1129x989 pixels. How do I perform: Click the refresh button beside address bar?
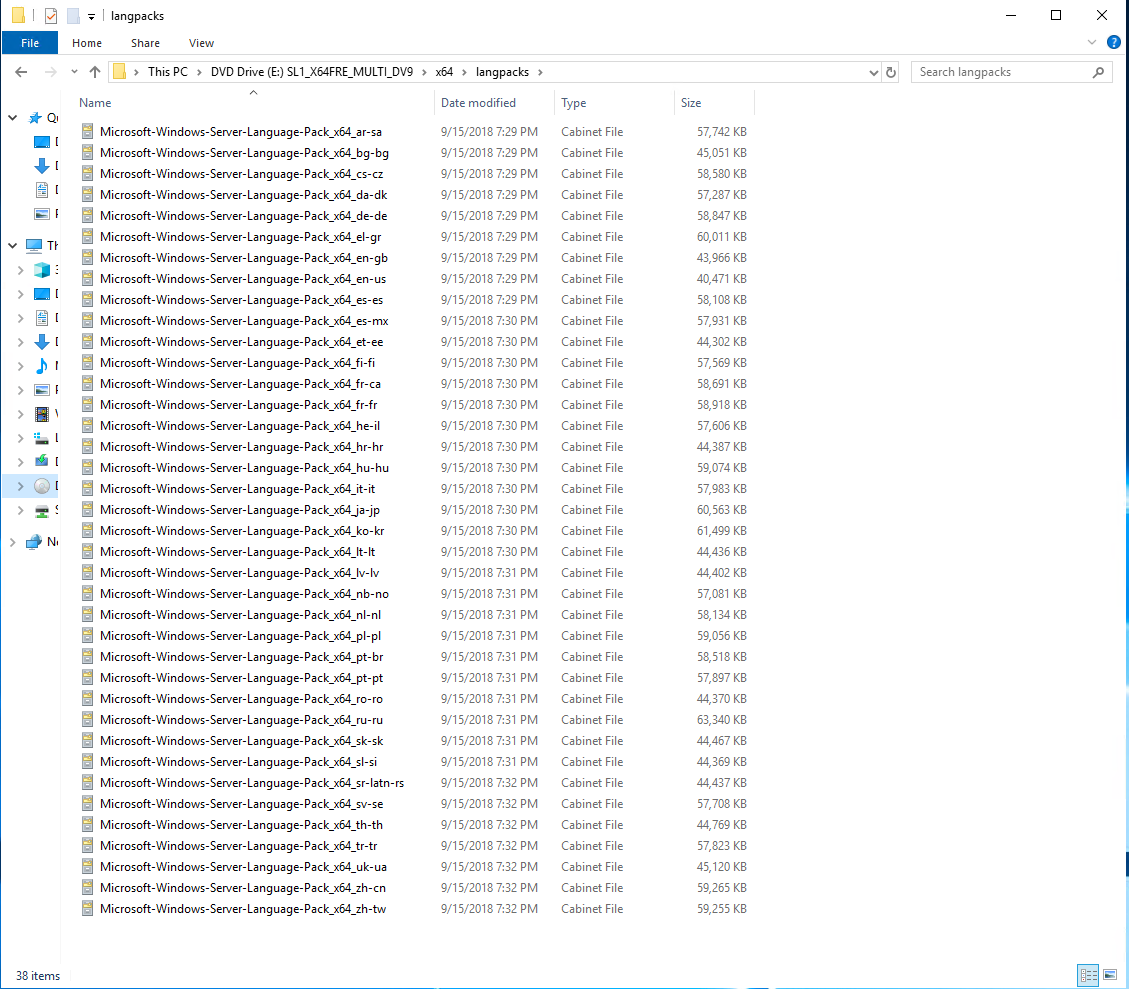(x=891, y=72)
